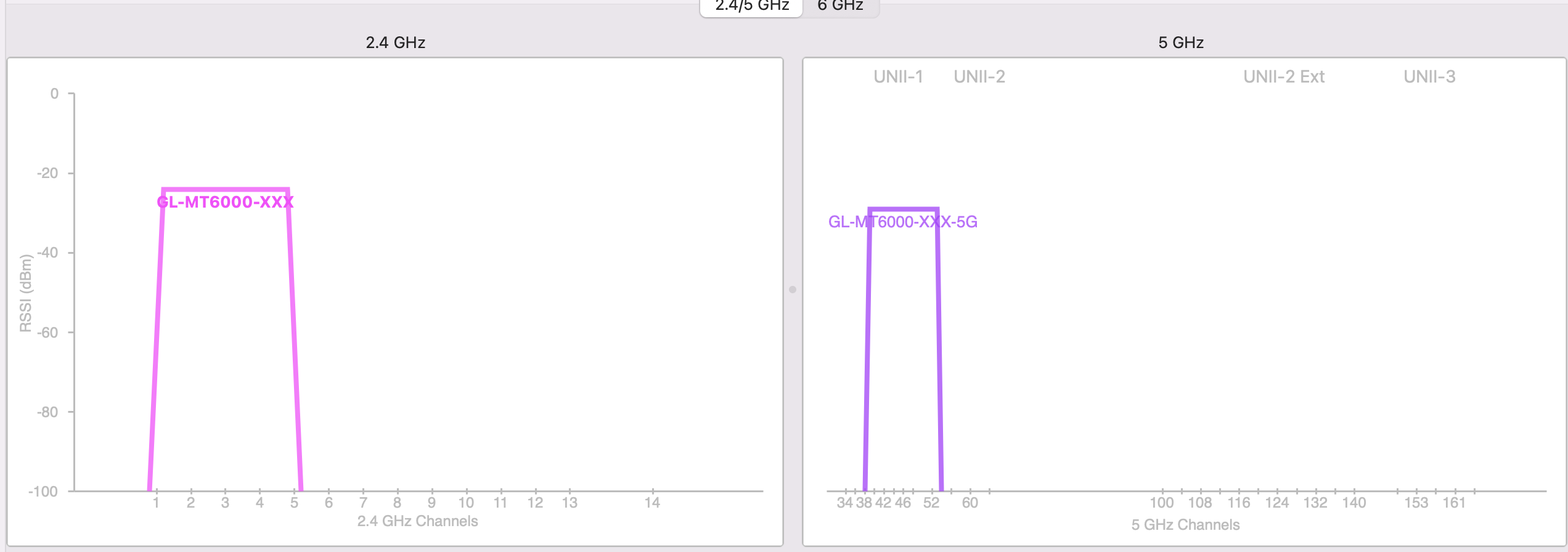
Task: Select the GL-MT6000-XXX-5G network label
Action: click(x=902, y=222)
